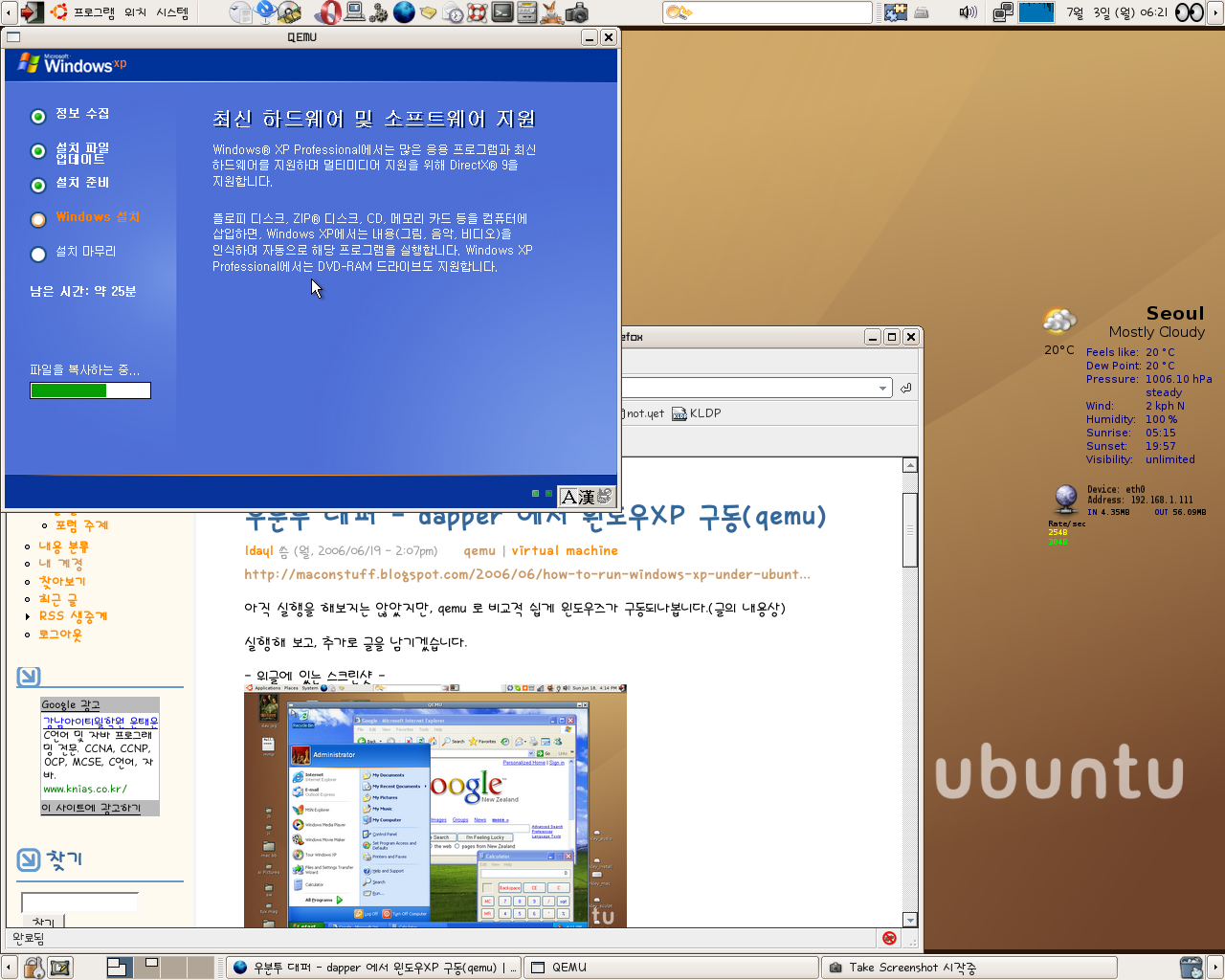The height and width of the screenshot is (980, 1225).
Task: Expand the RSS 생중계 sidebar item arrow
Action: (x=28, y=617)
